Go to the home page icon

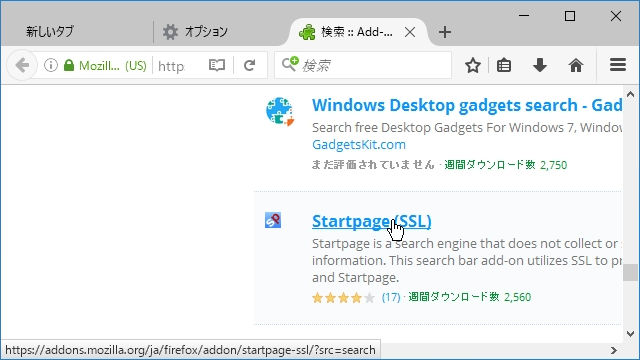(x=576, y=65)
